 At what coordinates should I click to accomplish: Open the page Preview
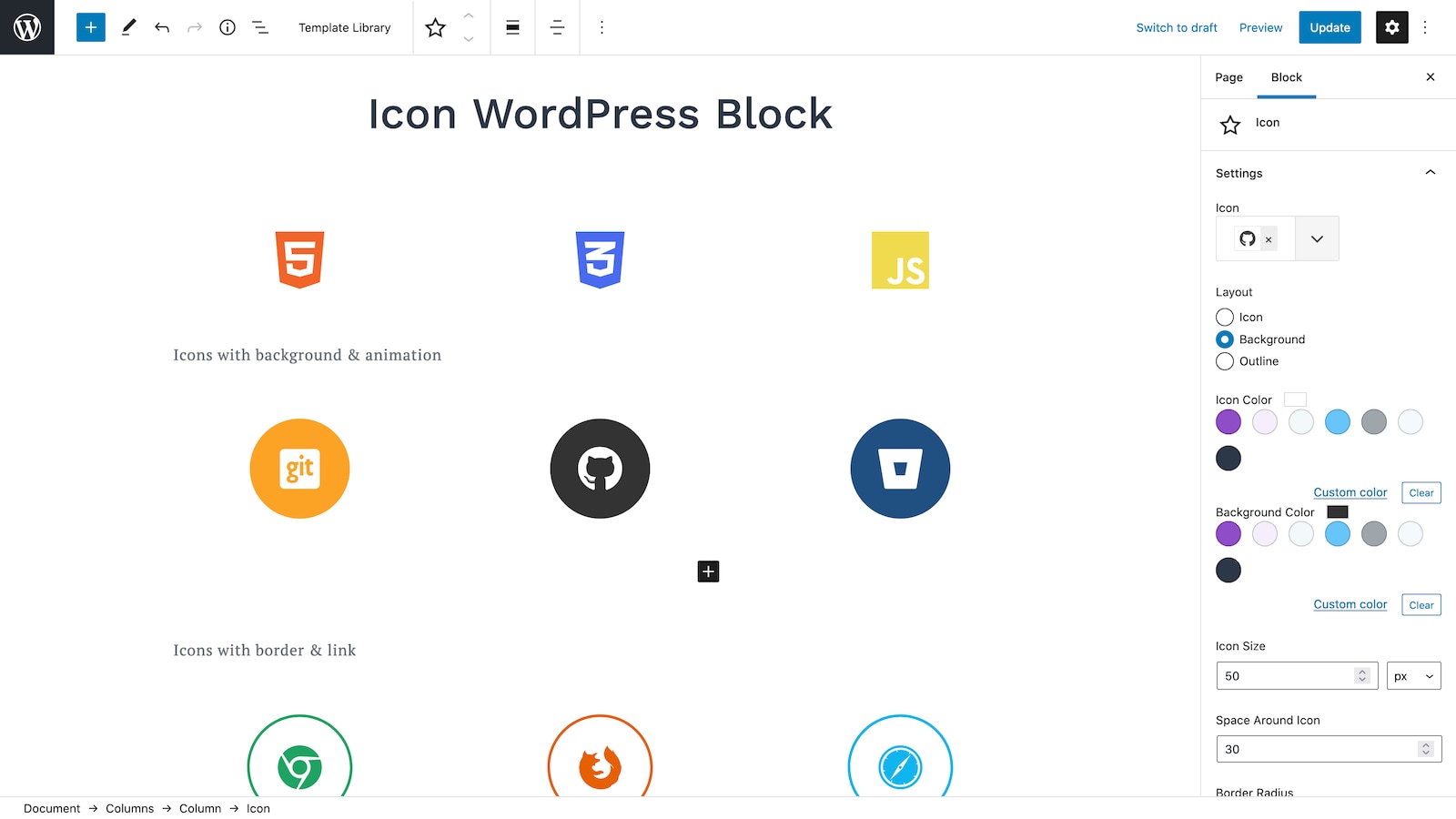(x=1260, y=27)
